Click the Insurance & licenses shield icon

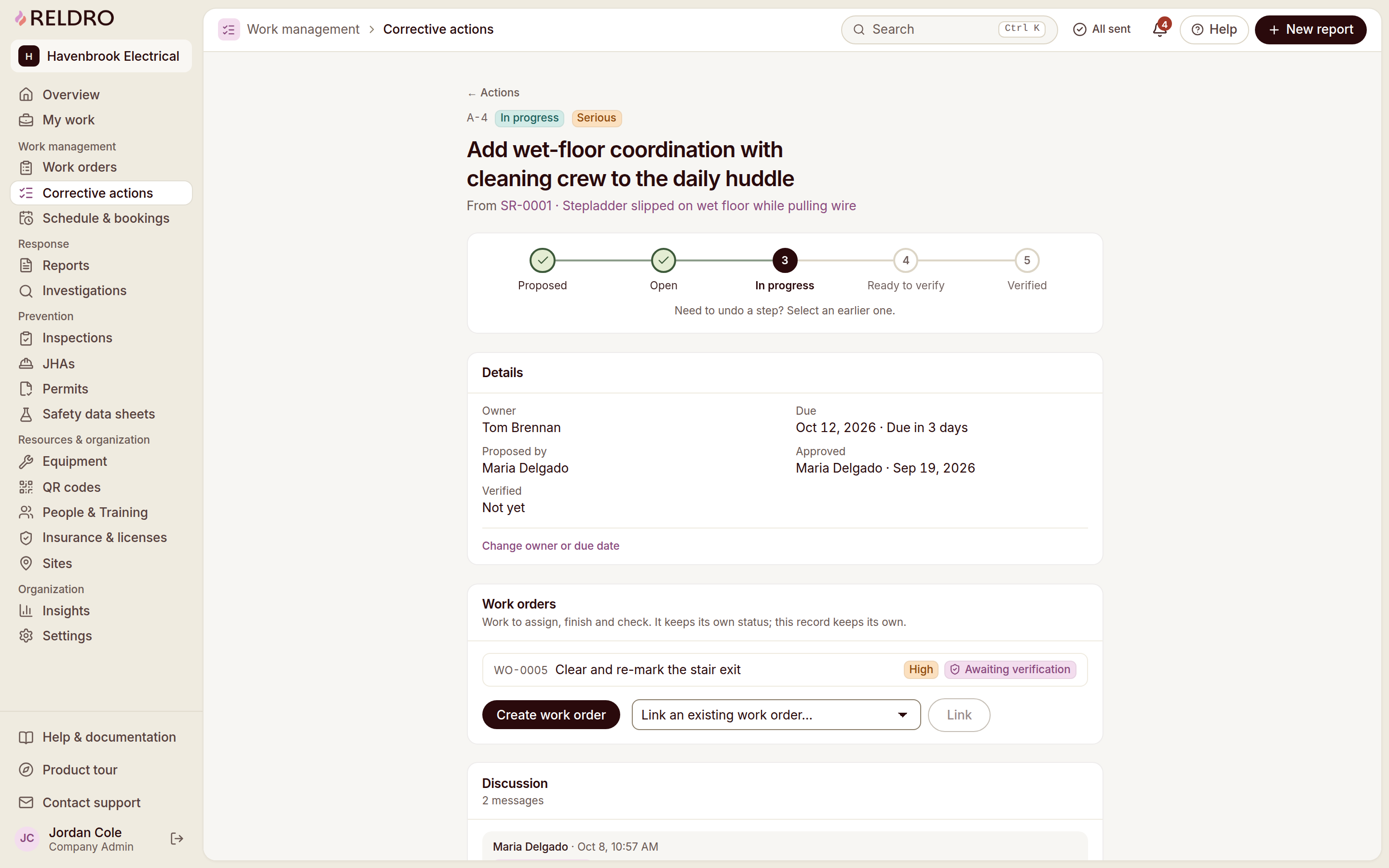point(26,538)
